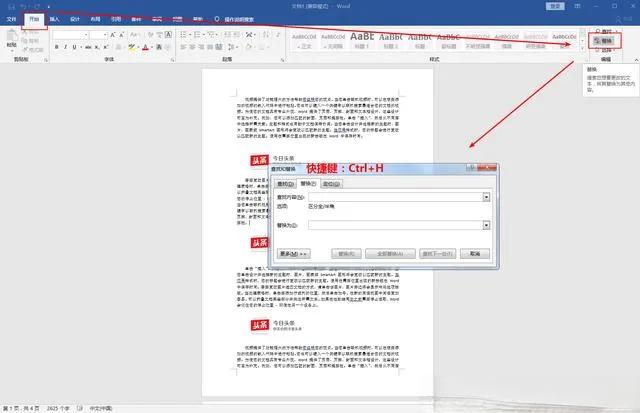Click the Replace button inside the dialog

click(x=346, y=254)
